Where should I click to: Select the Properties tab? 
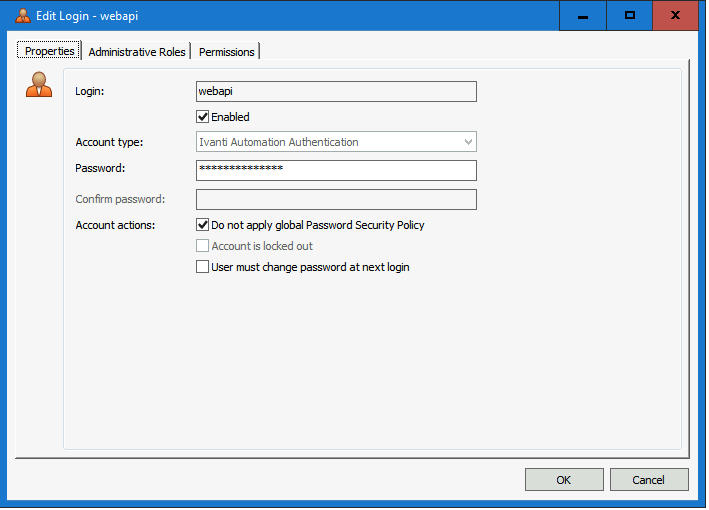(49, 51)
